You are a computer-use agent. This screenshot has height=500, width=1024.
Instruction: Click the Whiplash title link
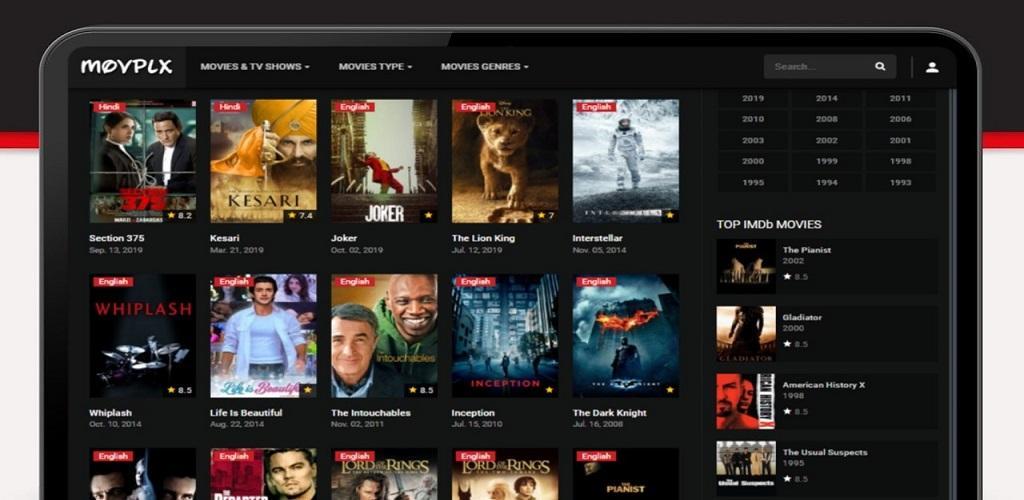[x=110, y=413]
